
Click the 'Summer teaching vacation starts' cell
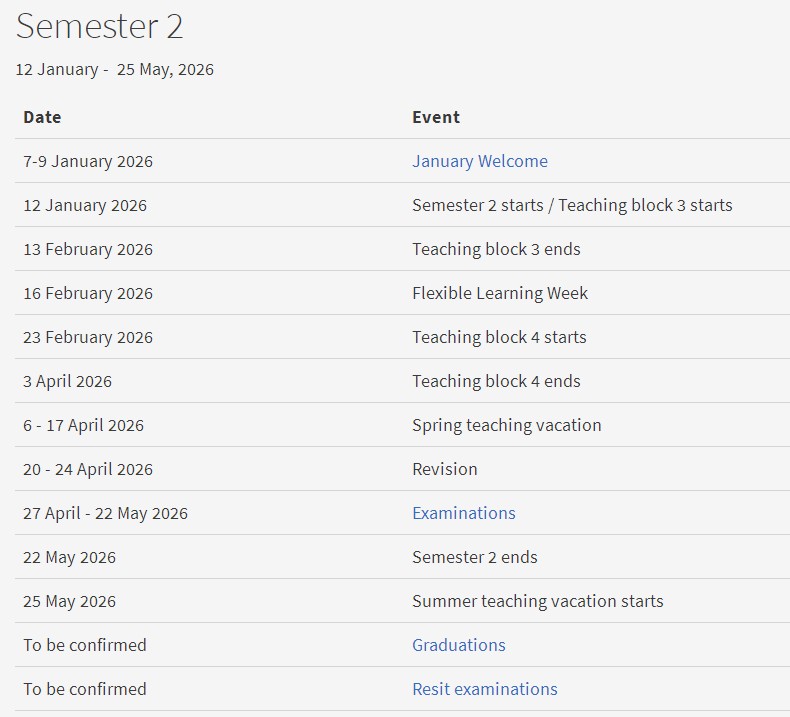[x=538, y=601]
